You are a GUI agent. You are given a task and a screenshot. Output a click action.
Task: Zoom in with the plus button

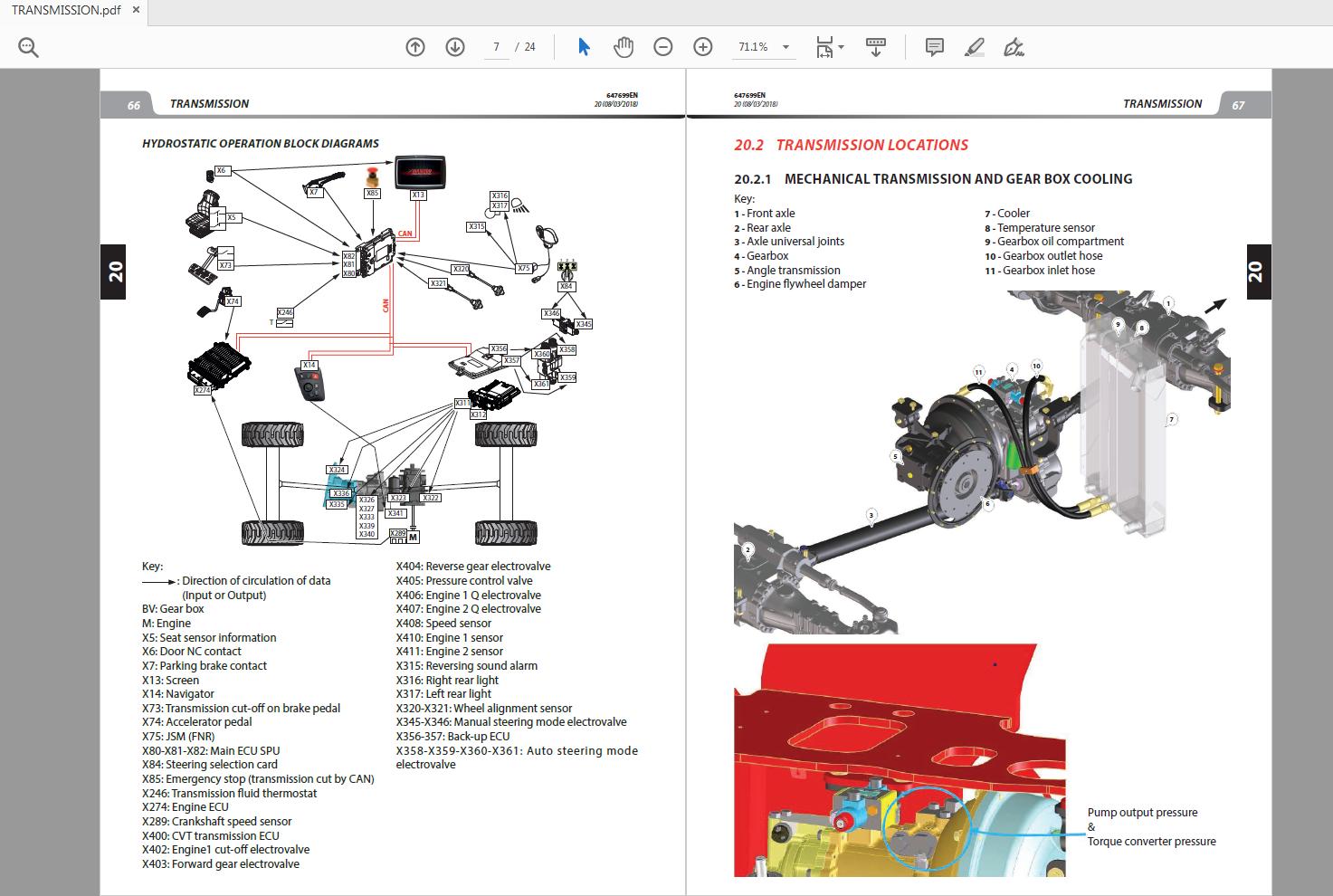tap(703, 47)
